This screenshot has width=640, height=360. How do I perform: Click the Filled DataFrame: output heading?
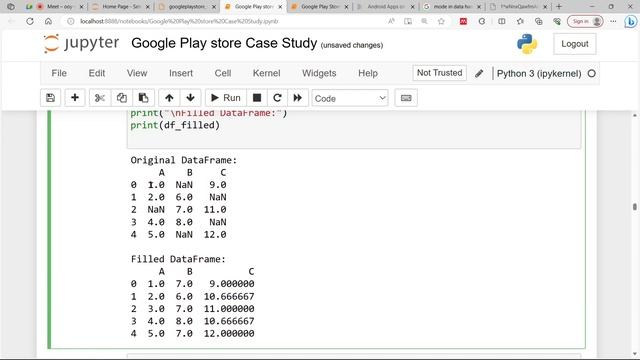[x=178, y=259]
